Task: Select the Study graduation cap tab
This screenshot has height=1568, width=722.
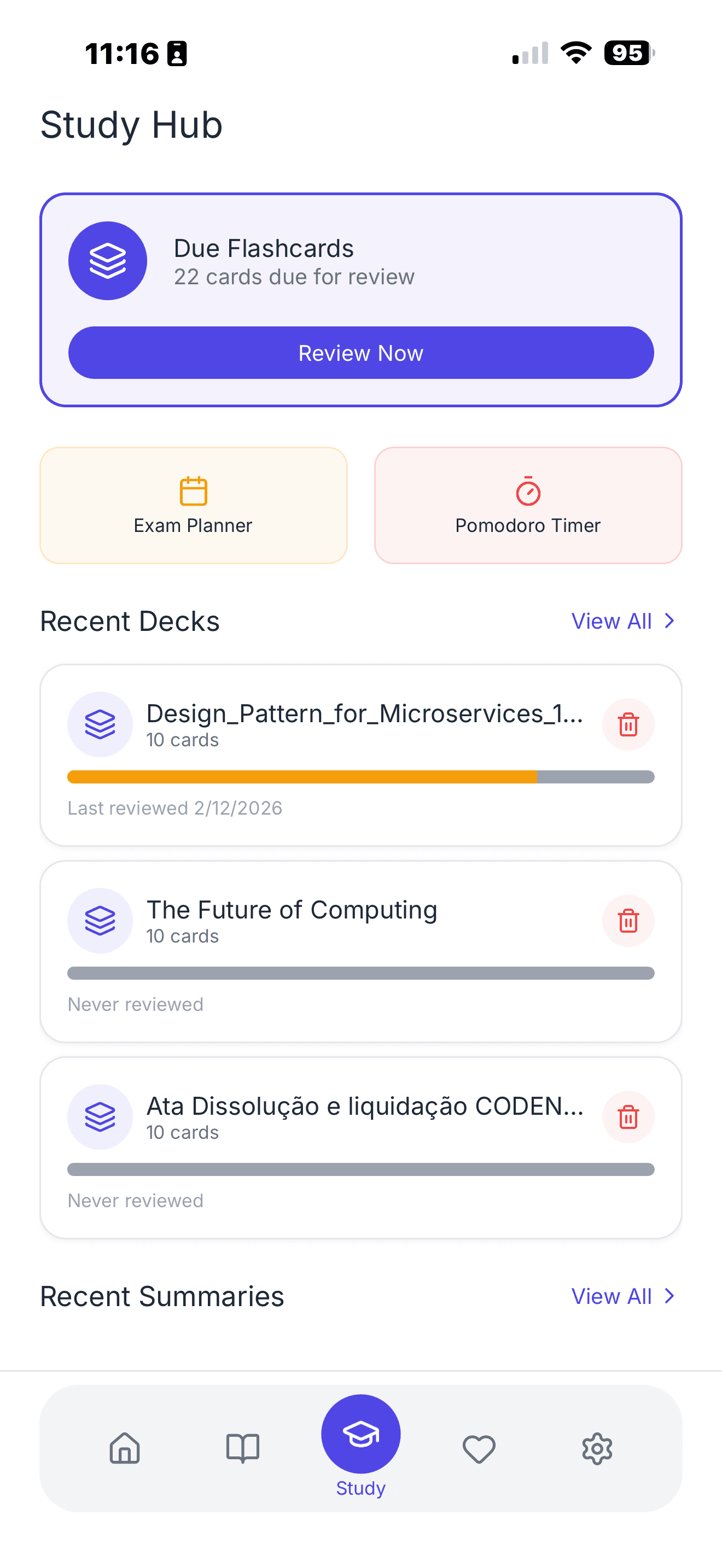Action: click(x=360, y=1434)
